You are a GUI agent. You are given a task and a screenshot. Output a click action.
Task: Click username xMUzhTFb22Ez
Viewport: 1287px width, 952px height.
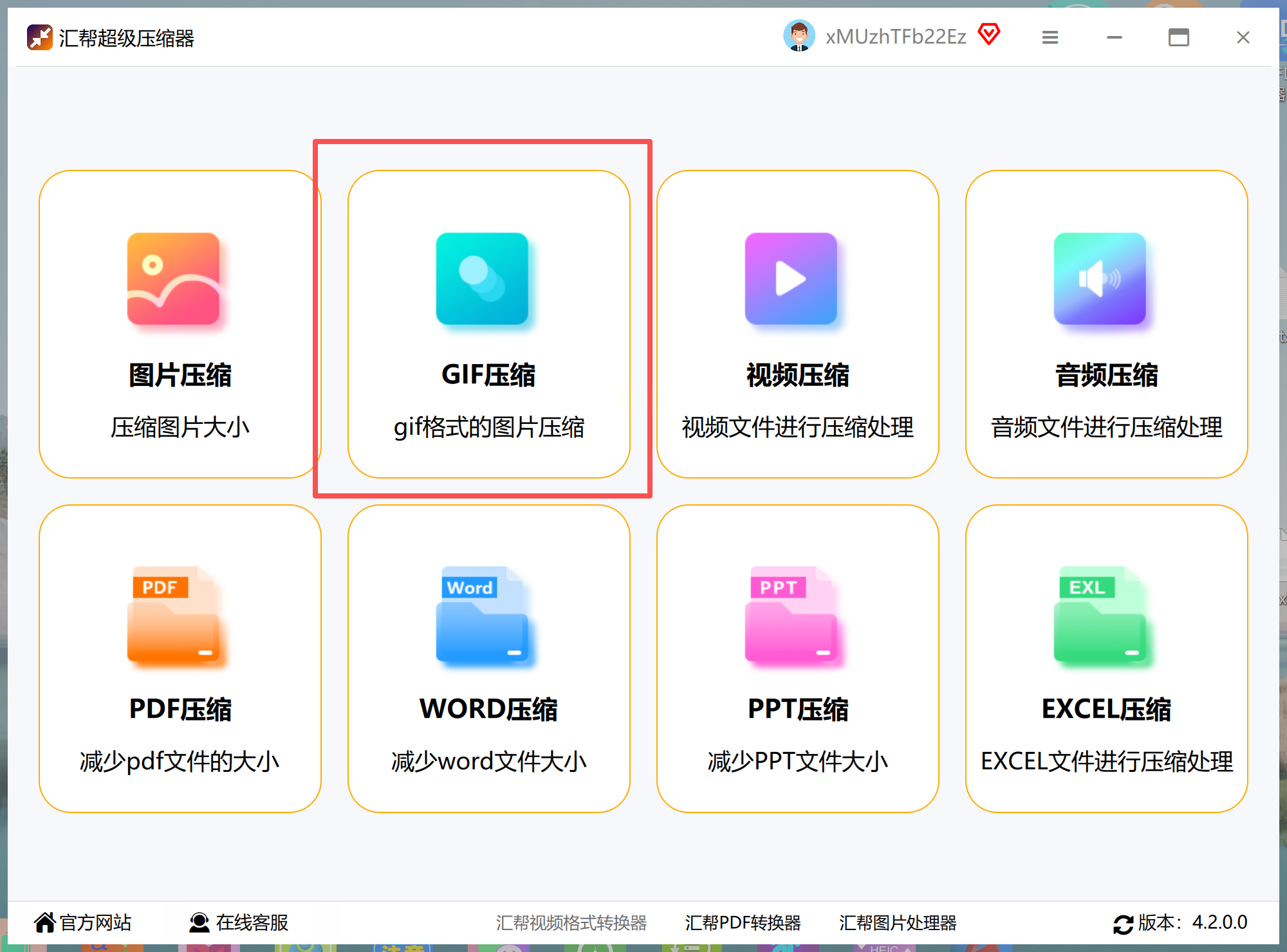[896, 37]
